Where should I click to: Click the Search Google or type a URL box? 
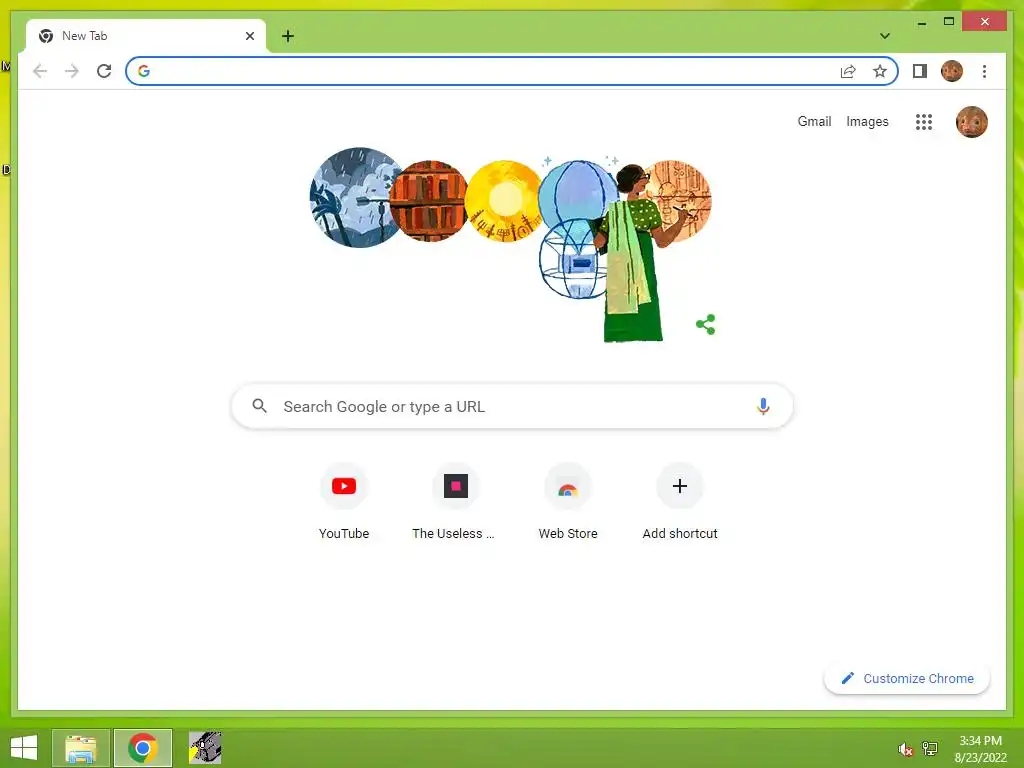point(512,406)
